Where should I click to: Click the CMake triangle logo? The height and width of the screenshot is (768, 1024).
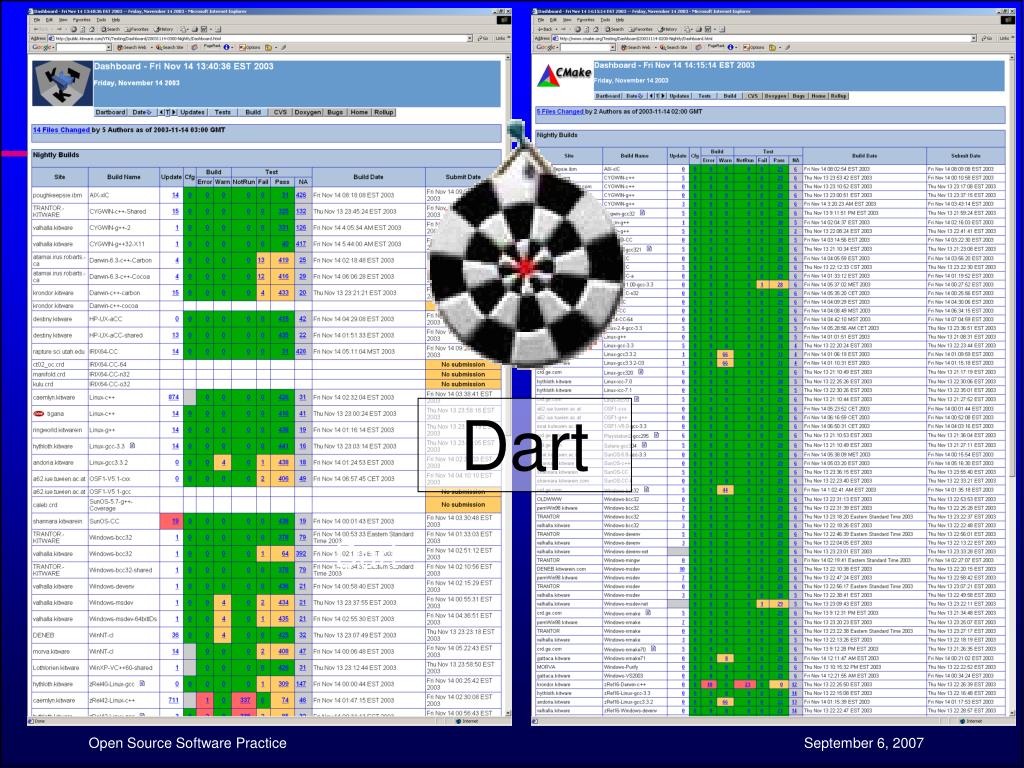(x=547, y=76)
